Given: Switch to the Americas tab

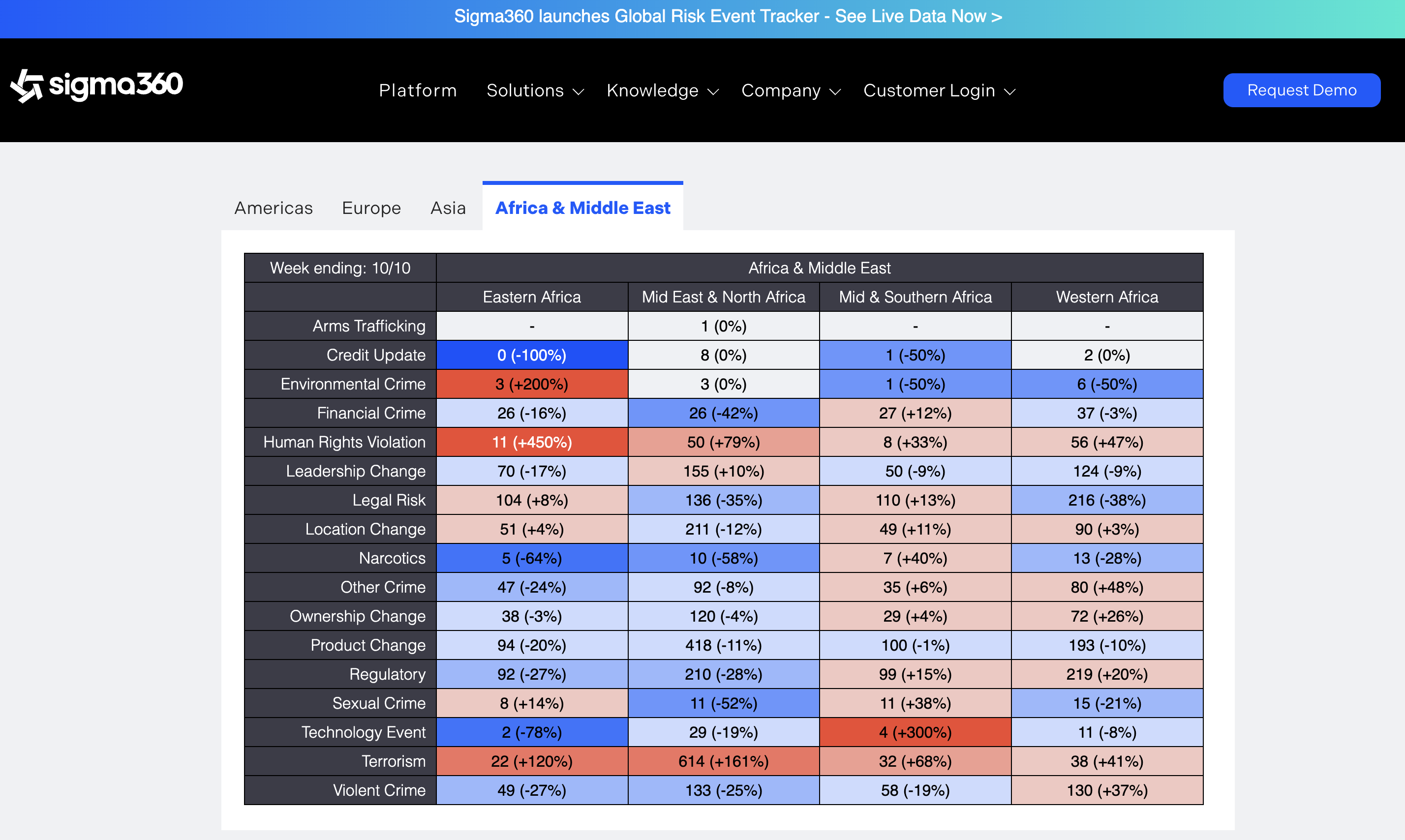Looking at the screenshot, I should pyautogui.click(x=274, y=208).
